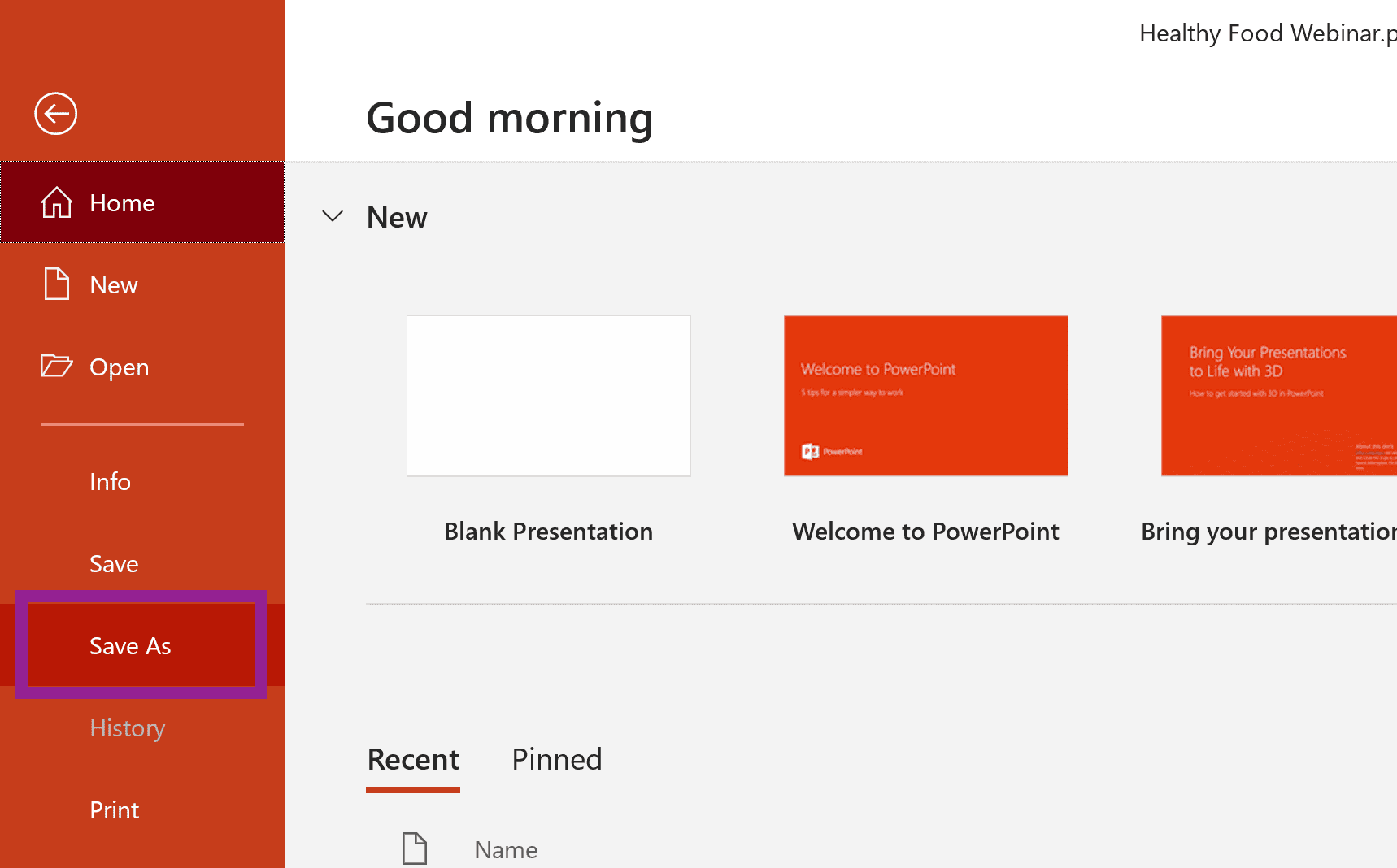Click the PowerPoint logo on the Welcome template
The width and height of the screenshot is (1397, 868).
pyautogui.click(x=811, y=449)
